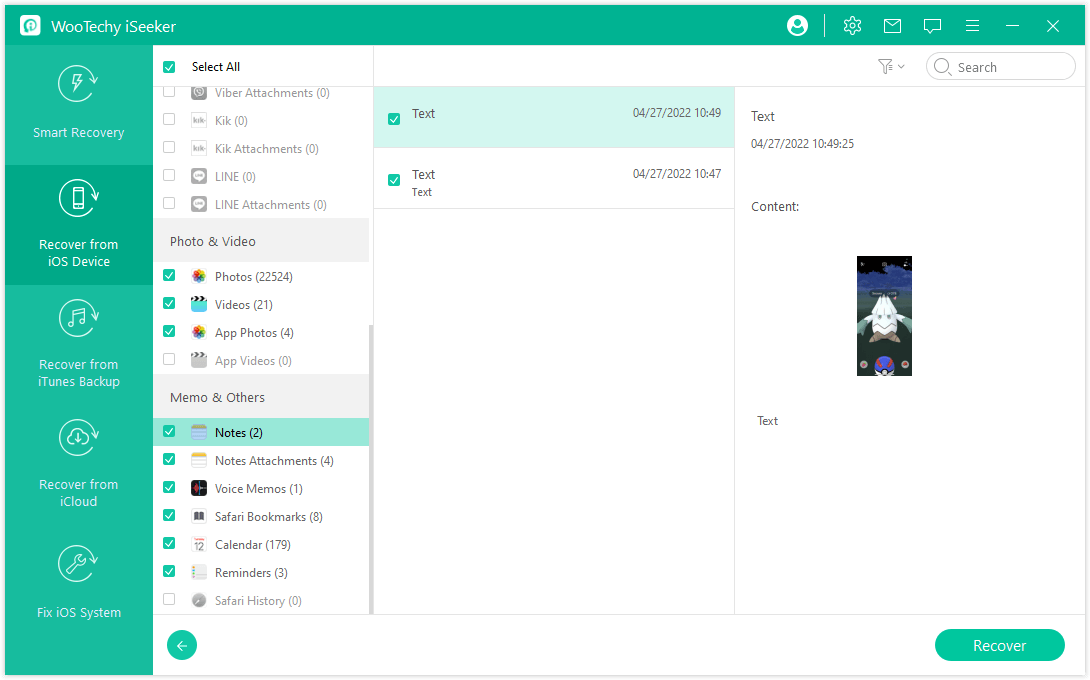Open the feedback chat bubble icon
1090x680 pixels.
click(932, 26)
